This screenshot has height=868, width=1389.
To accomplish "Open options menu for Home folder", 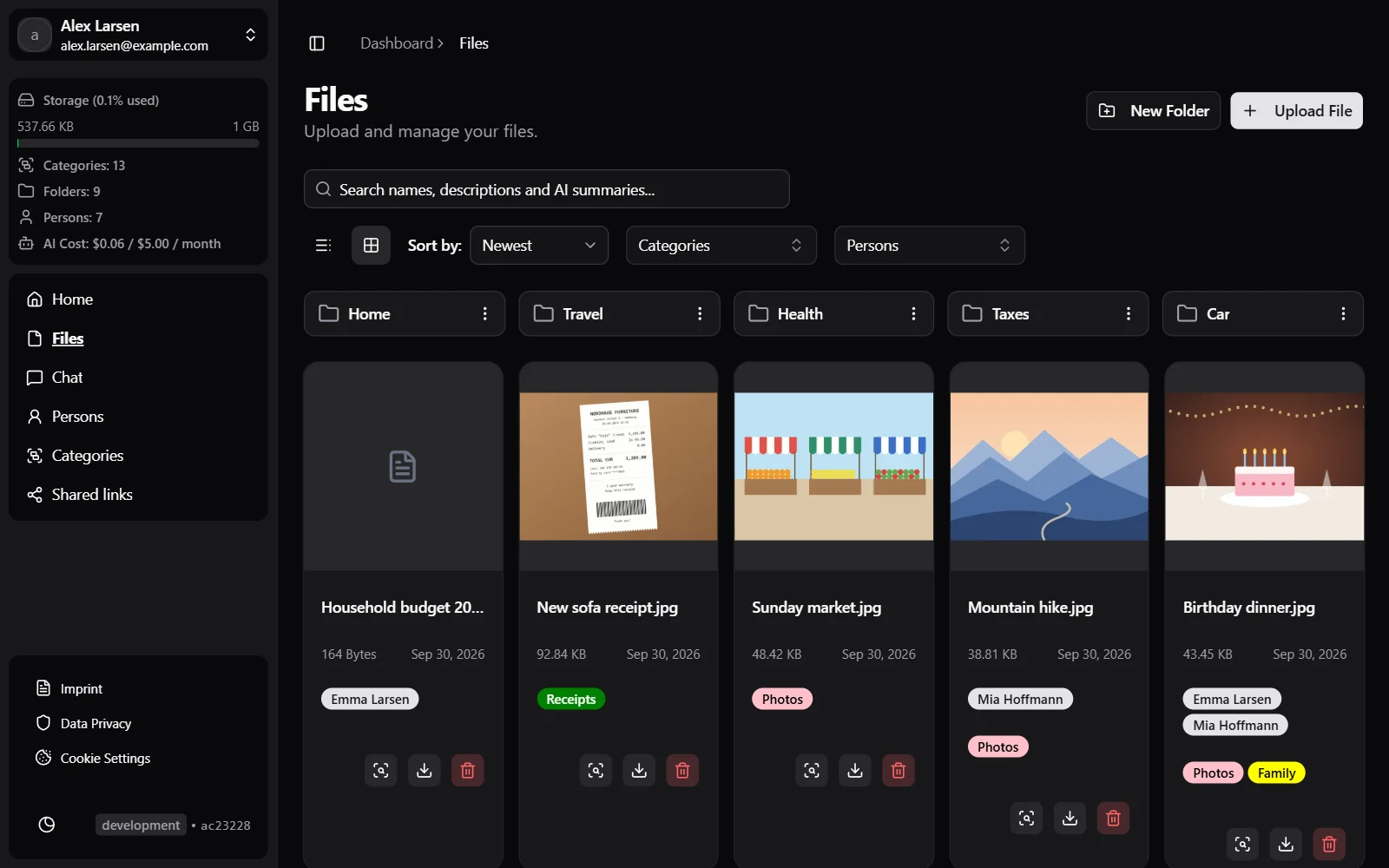I will [484, 313].
